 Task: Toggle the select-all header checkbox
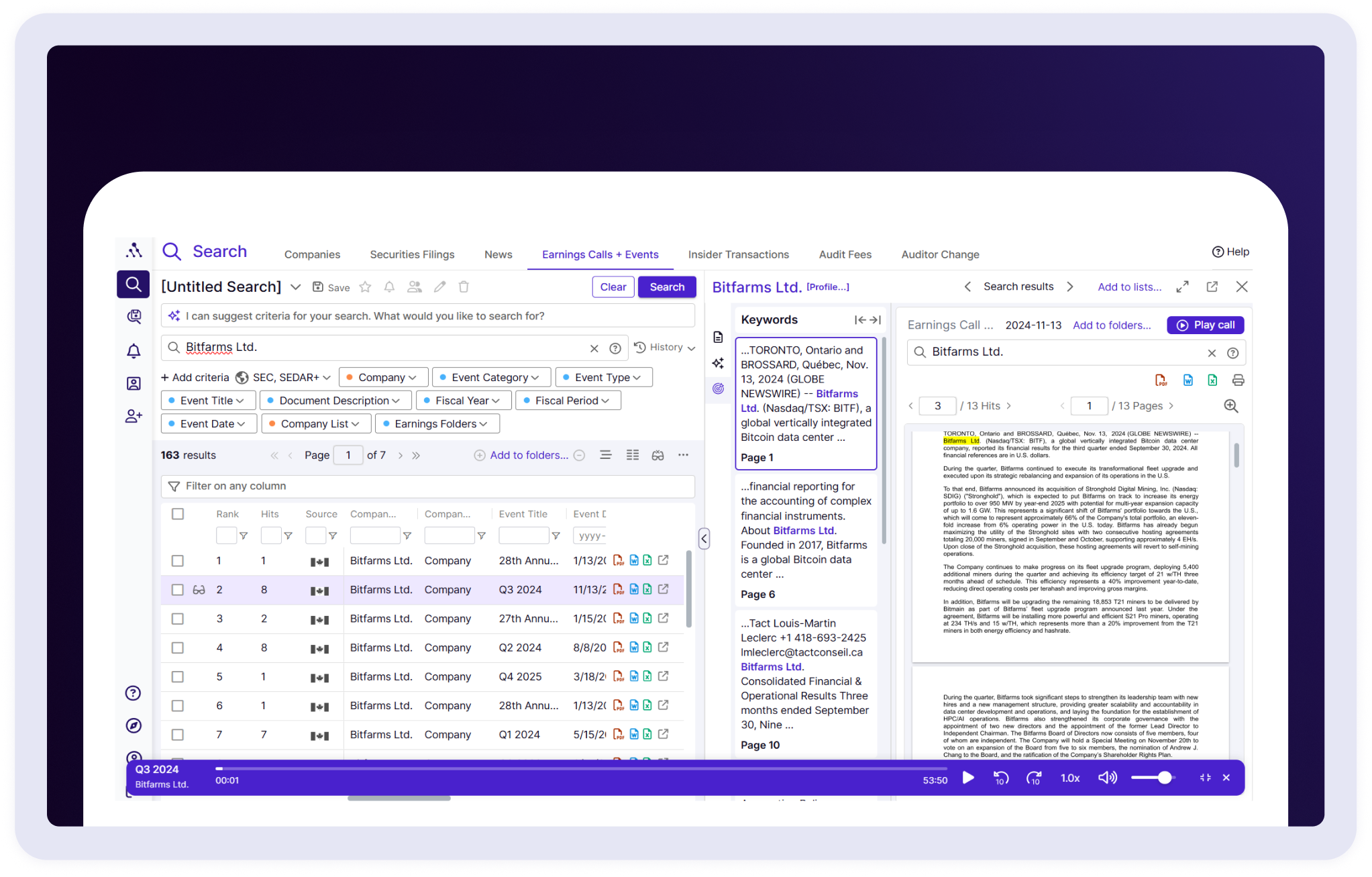(178, 514)
